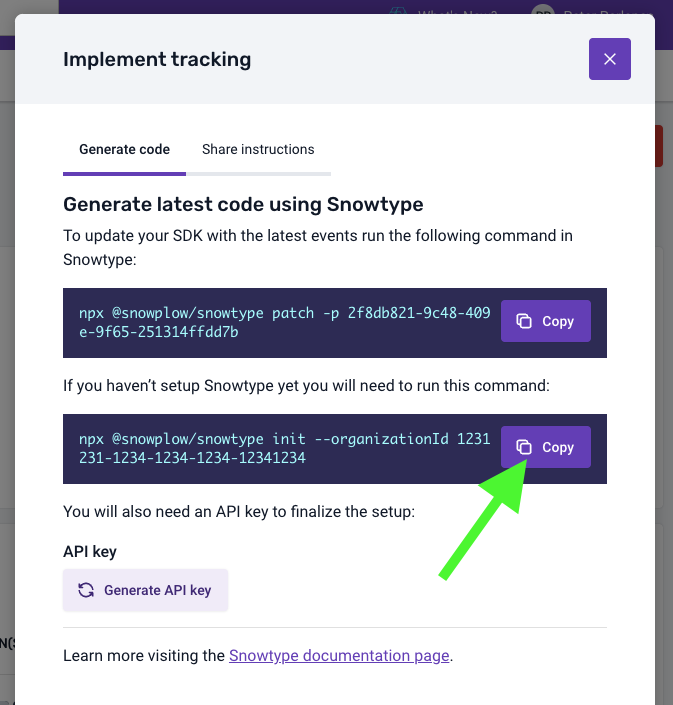Close the Implement tracking dialog

tap(610, 59)
